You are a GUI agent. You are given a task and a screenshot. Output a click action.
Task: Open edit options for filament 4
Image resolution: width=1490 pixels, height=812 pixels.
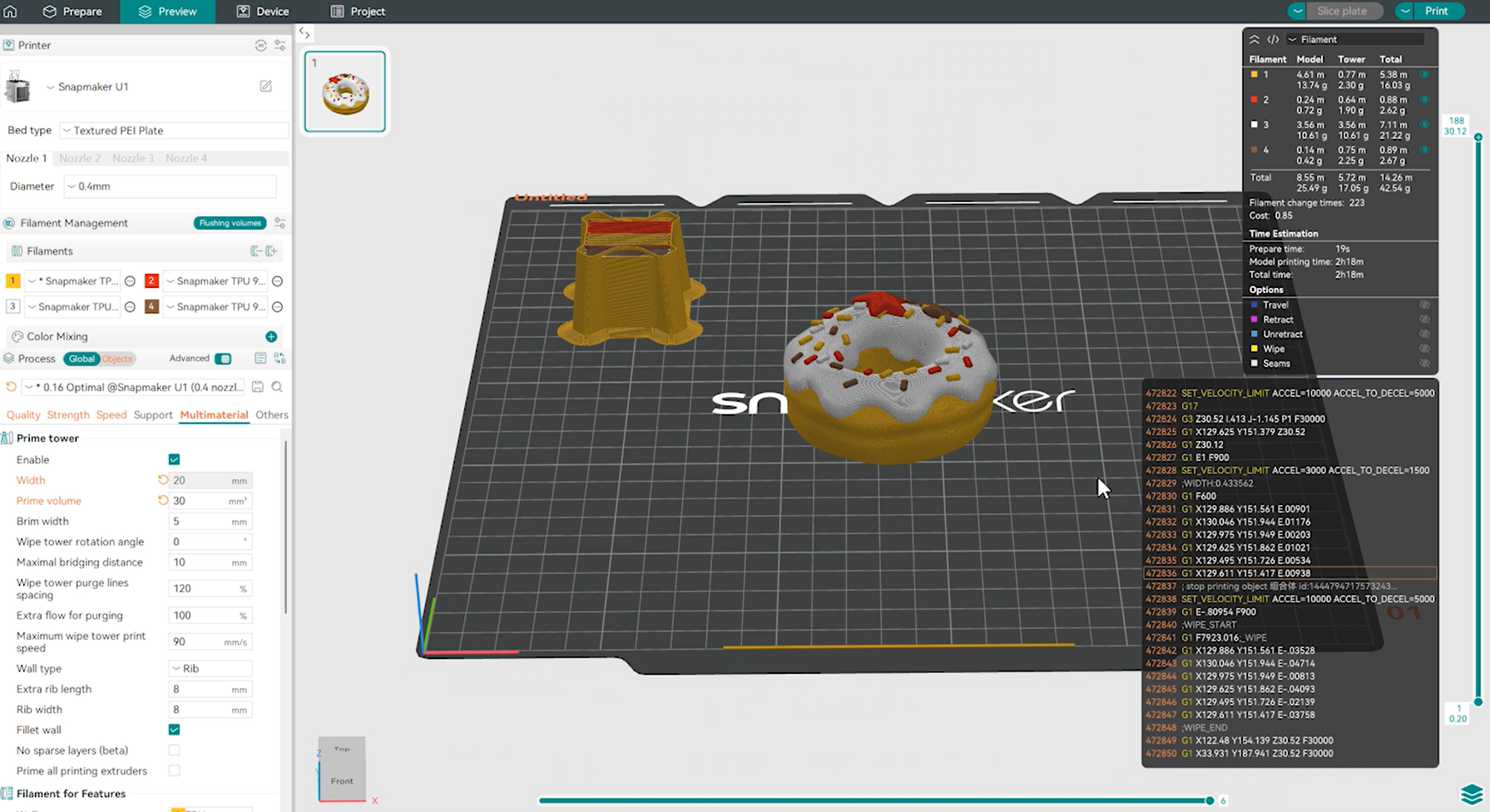[278, 307]
